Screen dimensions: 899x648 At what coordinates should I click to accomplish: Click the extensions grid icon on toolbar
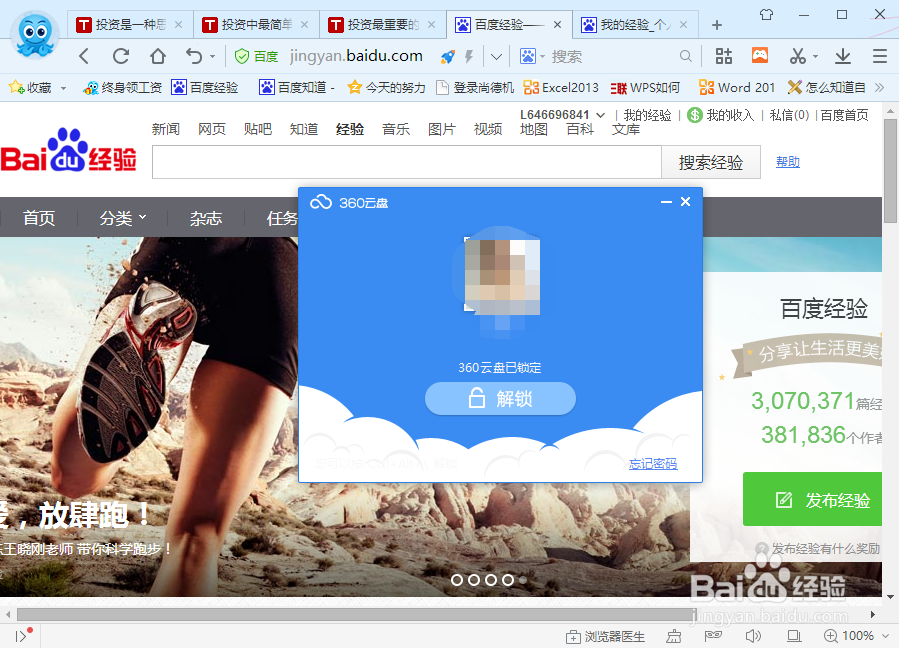(724, 57)
